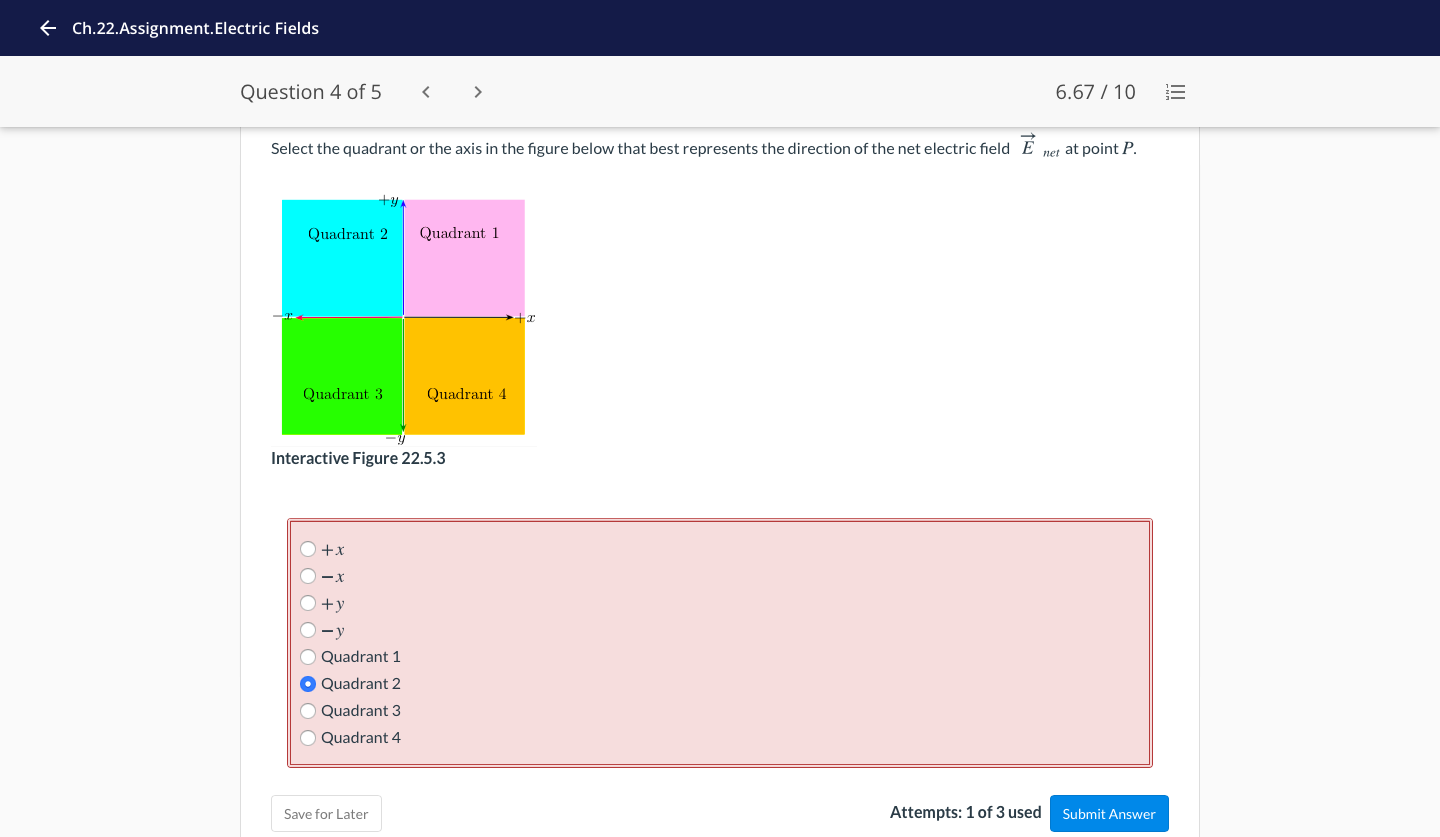Choose Quadrant 1 as the answer
The width and height of the screenshot is (1440, 837).
(x=308, y=657)
